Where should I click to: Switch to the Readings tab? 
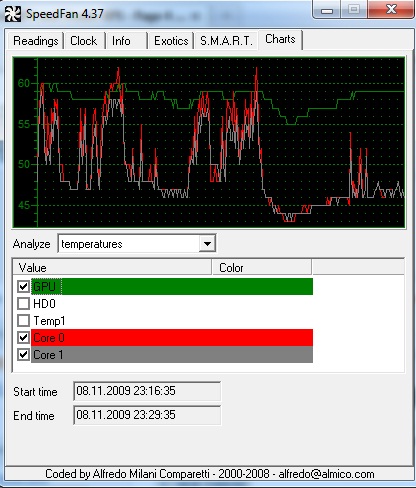tap(36, 41)
